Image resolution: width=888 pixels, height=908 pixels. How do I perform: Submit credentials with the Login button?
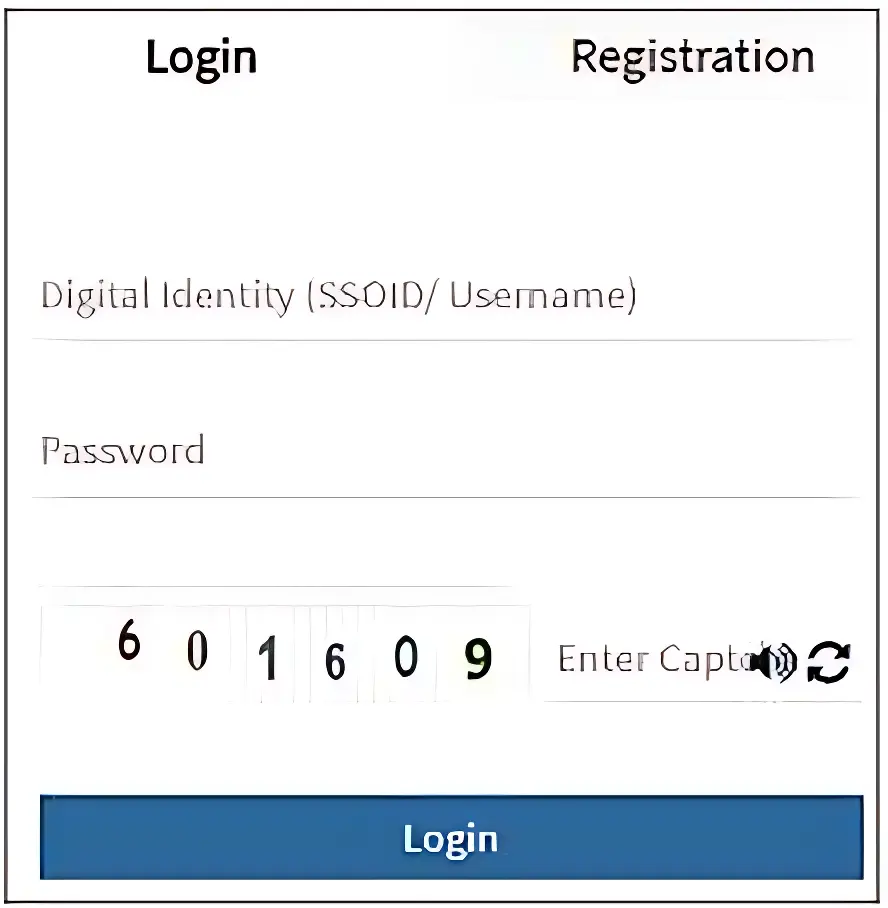450,838
